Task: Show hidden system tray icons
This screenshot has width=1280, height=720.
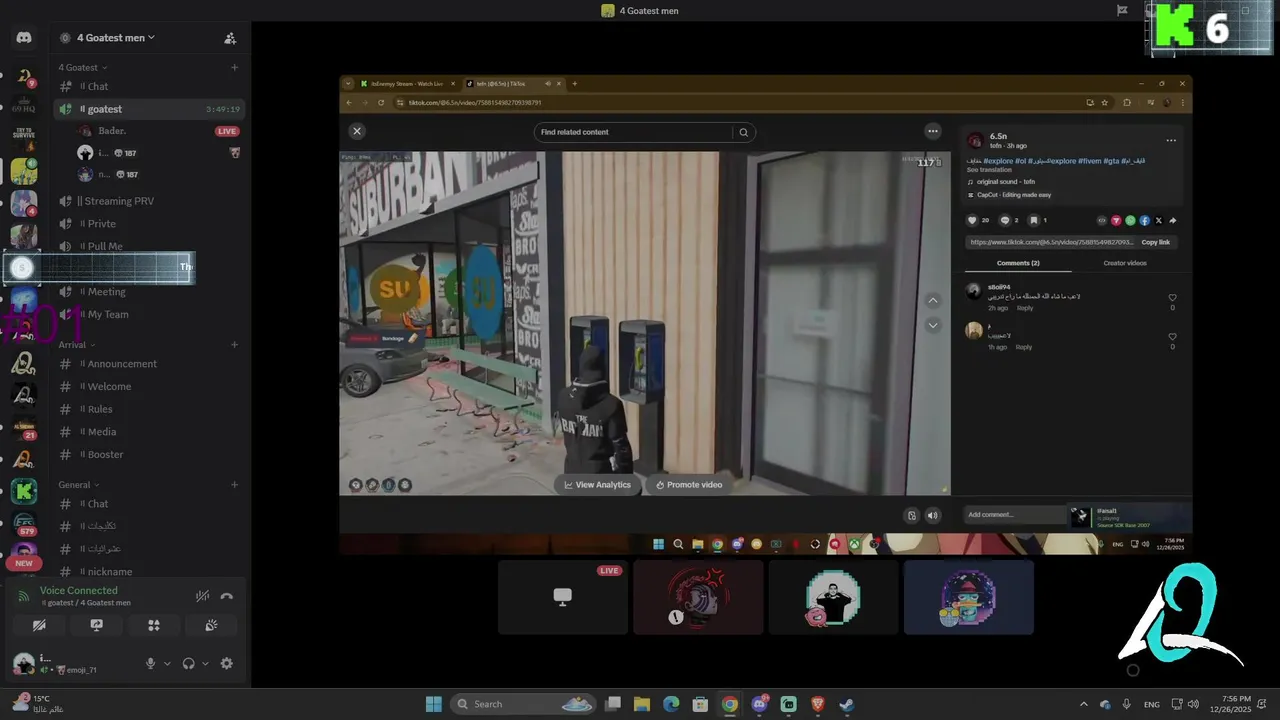Action: (1083, 704)
